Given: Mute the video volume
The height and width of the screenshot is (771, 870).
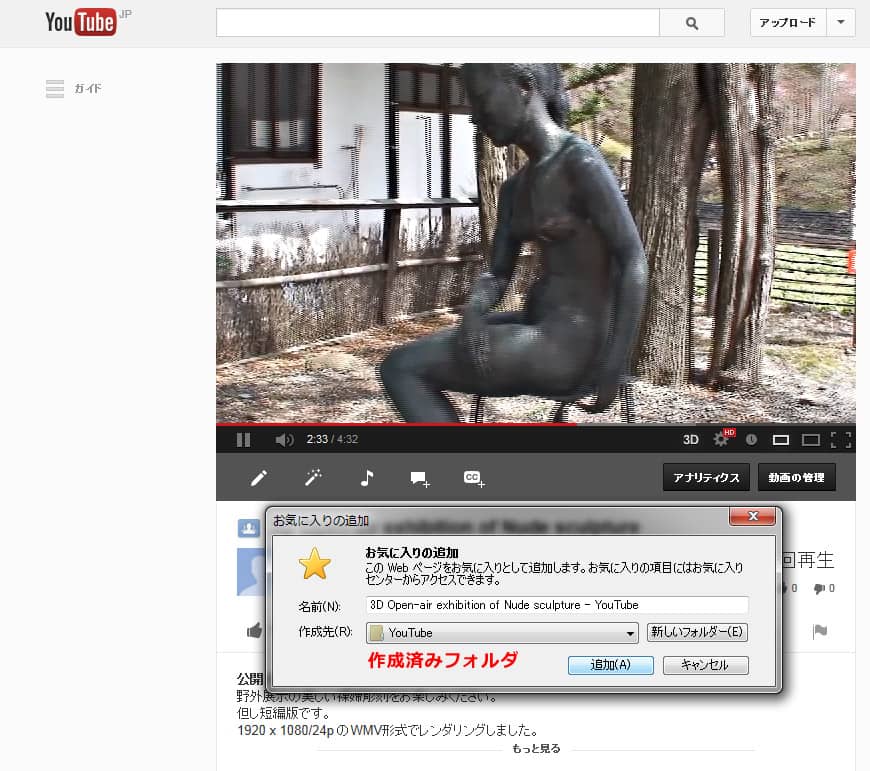Looking at the screenshot, I should click(x=284, y=439).
